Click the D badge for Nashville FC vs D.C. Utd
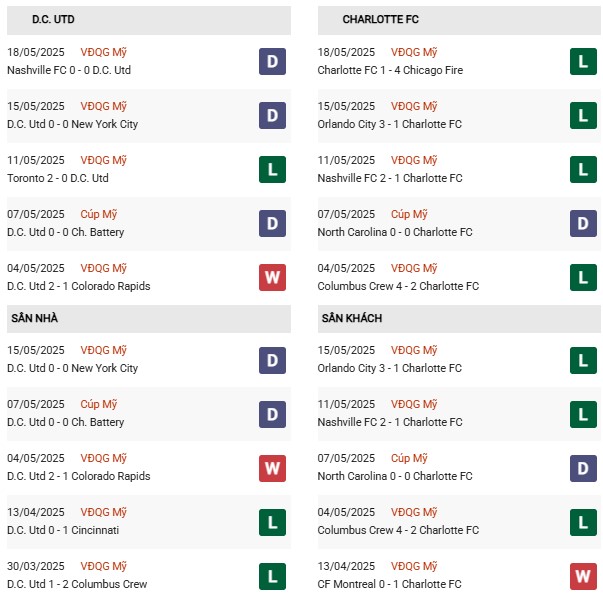 point(272,62)
